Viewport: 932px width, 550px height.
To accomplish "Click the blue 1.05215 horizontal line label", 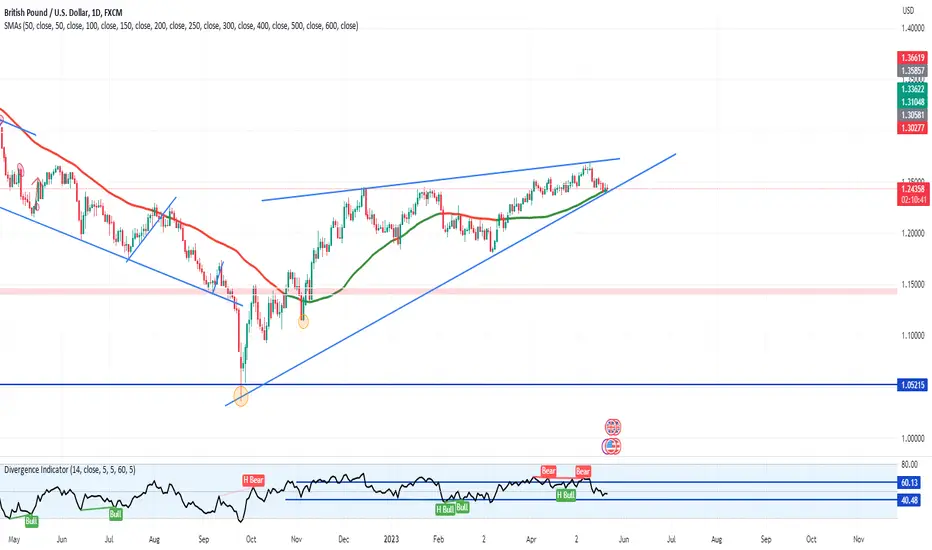I will click(x=912, y=385).
